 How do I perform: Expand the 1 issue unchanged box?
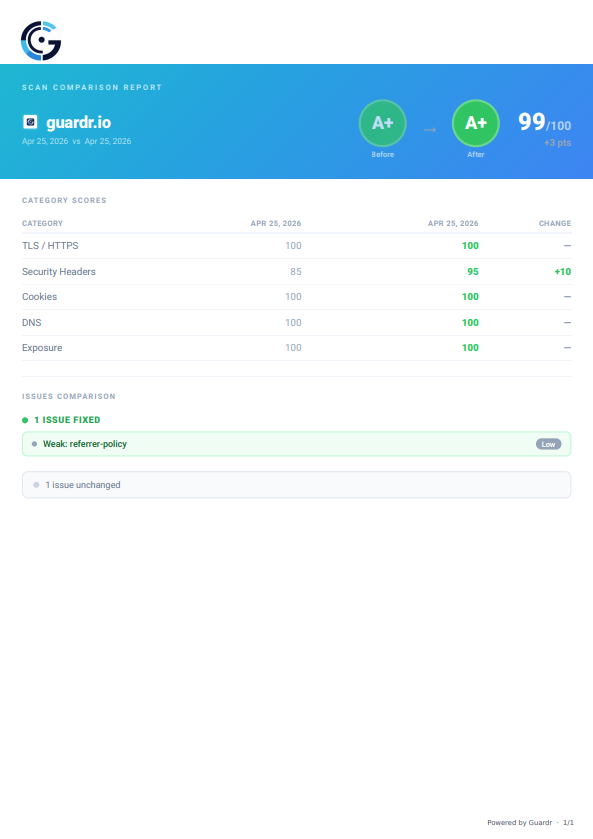tap(296, 485)
